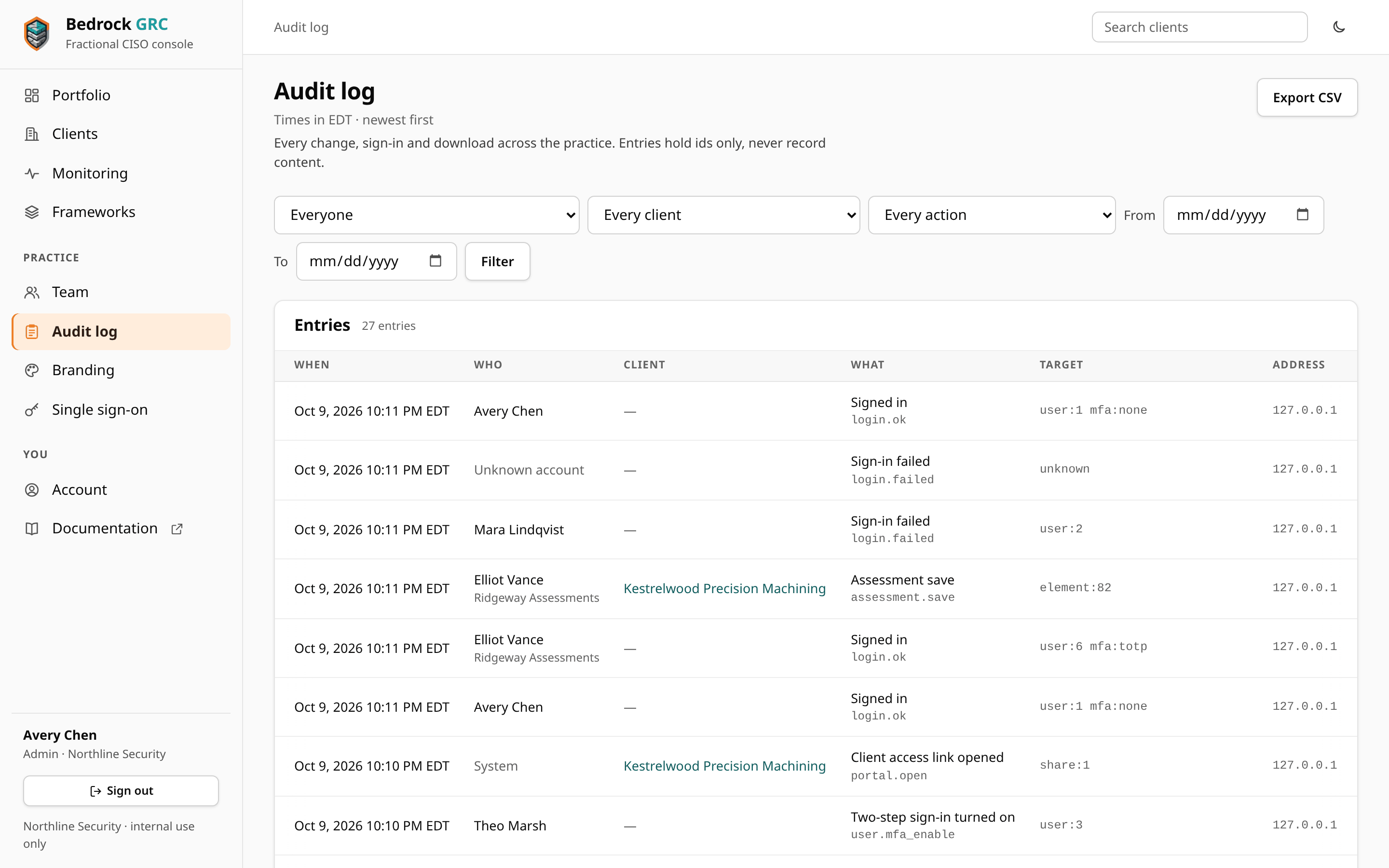Click the 'Theo Marsh' name cell

510,826
